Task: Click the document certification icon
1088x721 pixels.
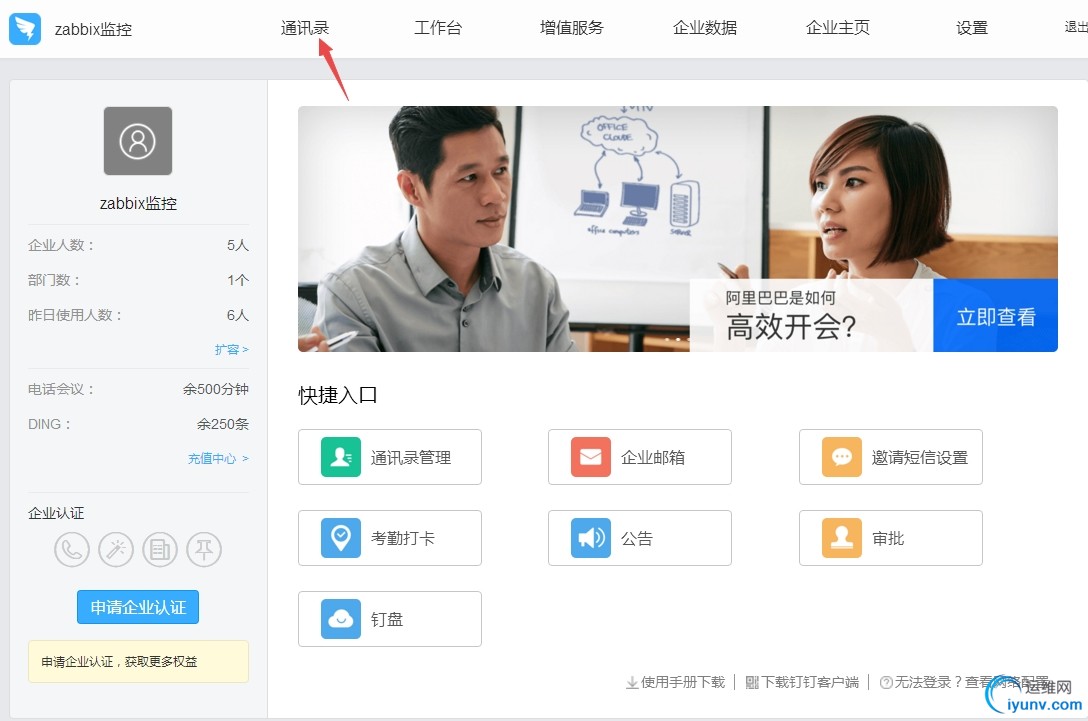Action: (160, 550)
